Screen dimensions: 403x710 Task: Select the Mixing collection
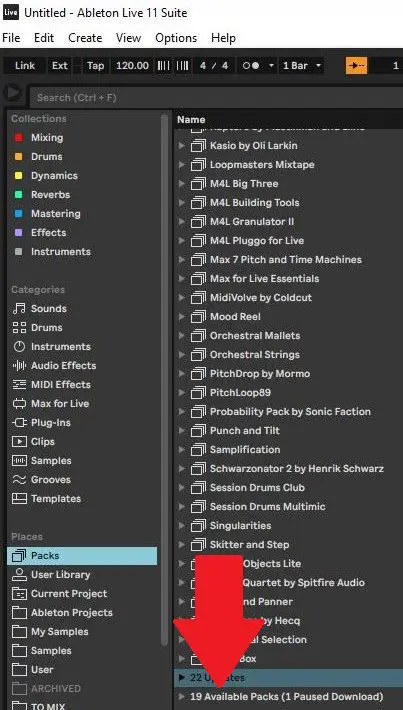(x=39, y=137)
